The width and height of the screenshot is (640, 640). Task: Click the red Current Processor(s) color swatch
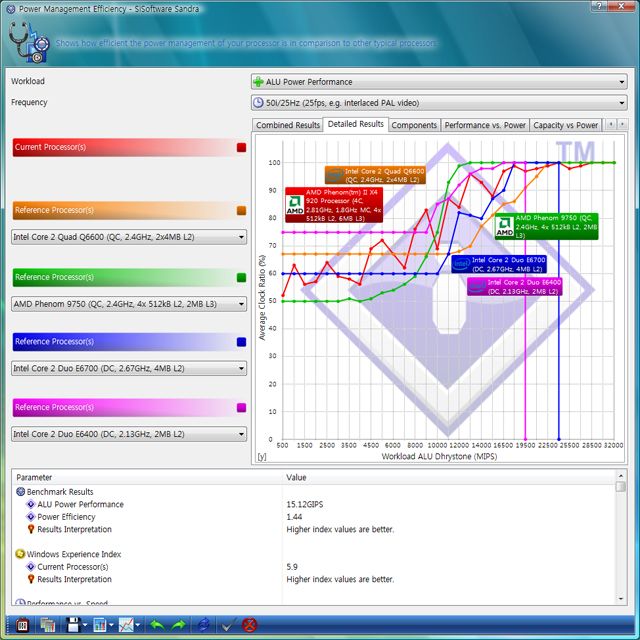(241, 147)
